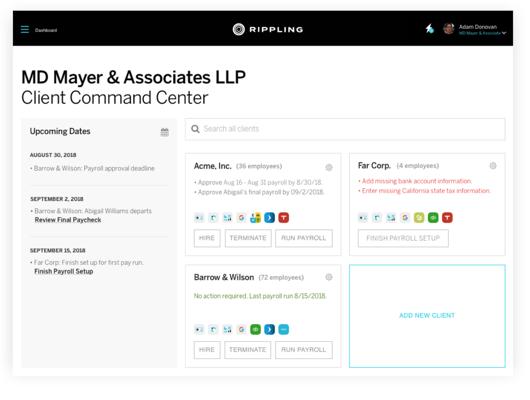Click TERMINATE on the Barrow & Wilson card
Viewport: 530px width, 400px height.
pyautogui.click(x=248, y=350)
